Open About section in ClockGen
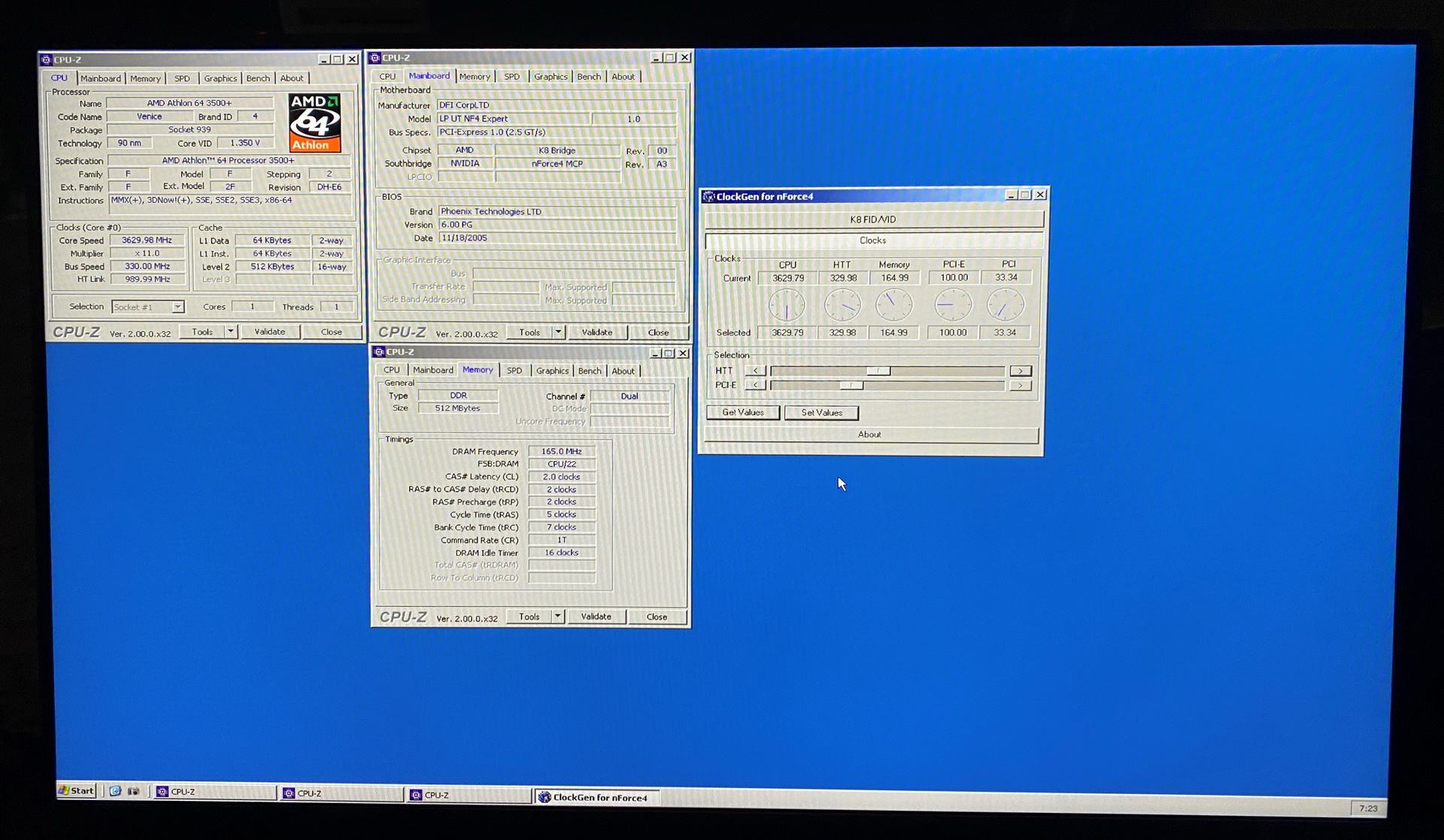Viewport: 1444px width, 840px height. 870,435
